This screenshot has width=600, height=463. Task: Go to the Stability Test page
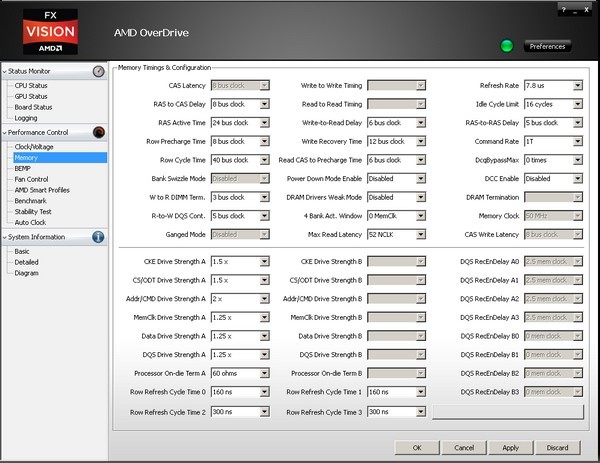33,212
